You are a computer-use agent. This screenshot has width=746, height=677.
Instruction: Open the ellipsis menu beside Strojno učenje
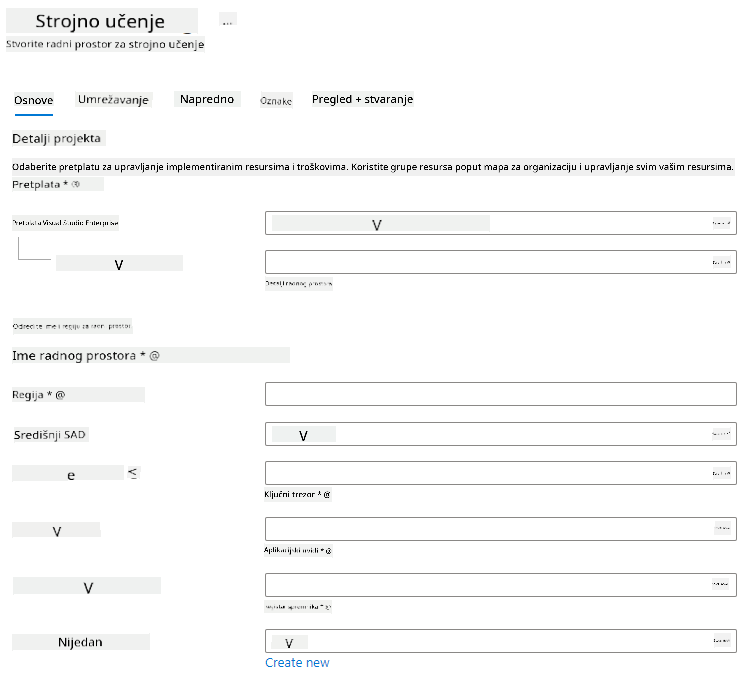click(227, 20)
